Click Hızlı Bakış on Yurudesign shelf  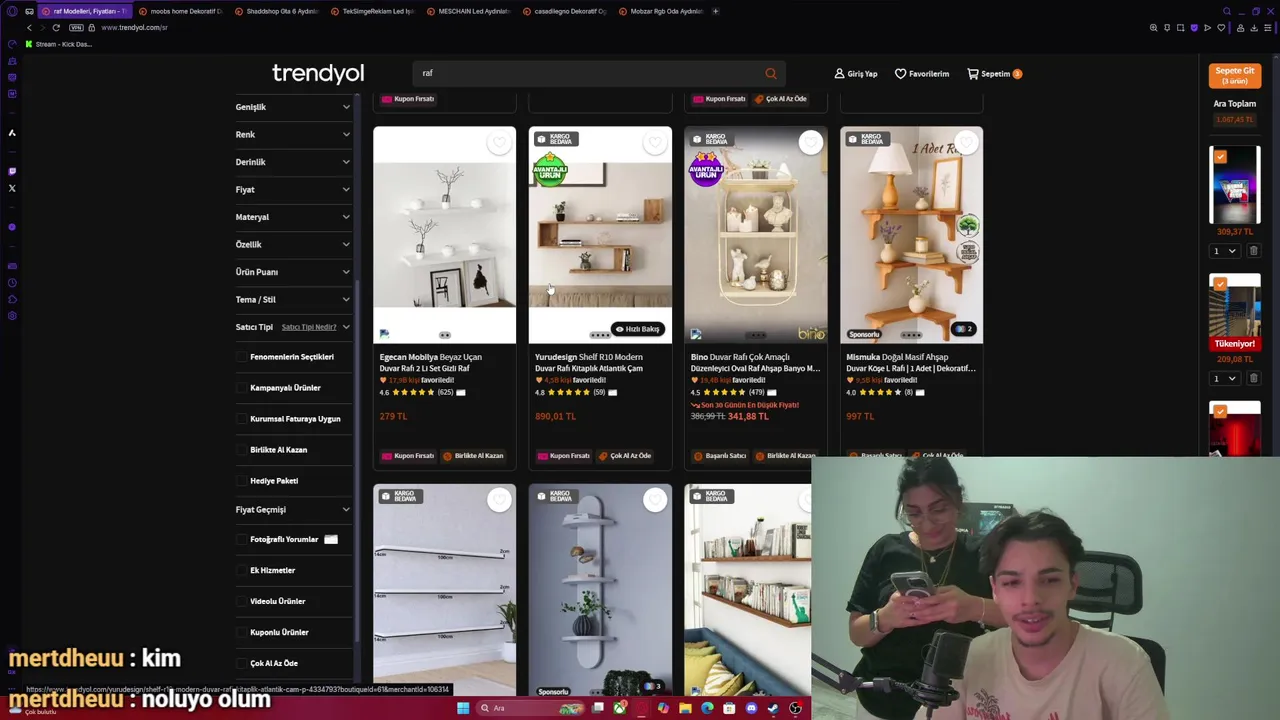point(638,329)
